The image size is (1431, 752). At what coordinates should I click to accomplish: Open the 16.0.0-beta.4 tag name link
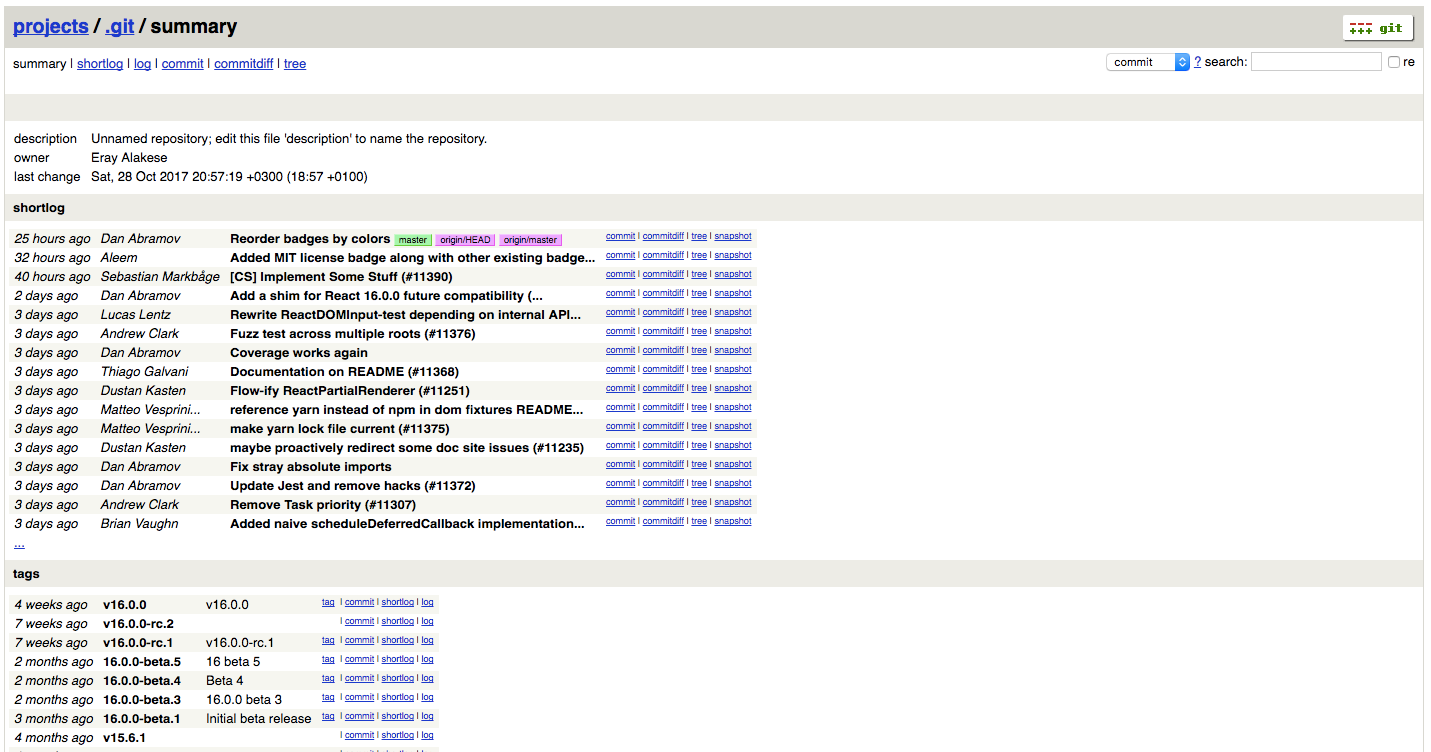(x=142, y=681)
